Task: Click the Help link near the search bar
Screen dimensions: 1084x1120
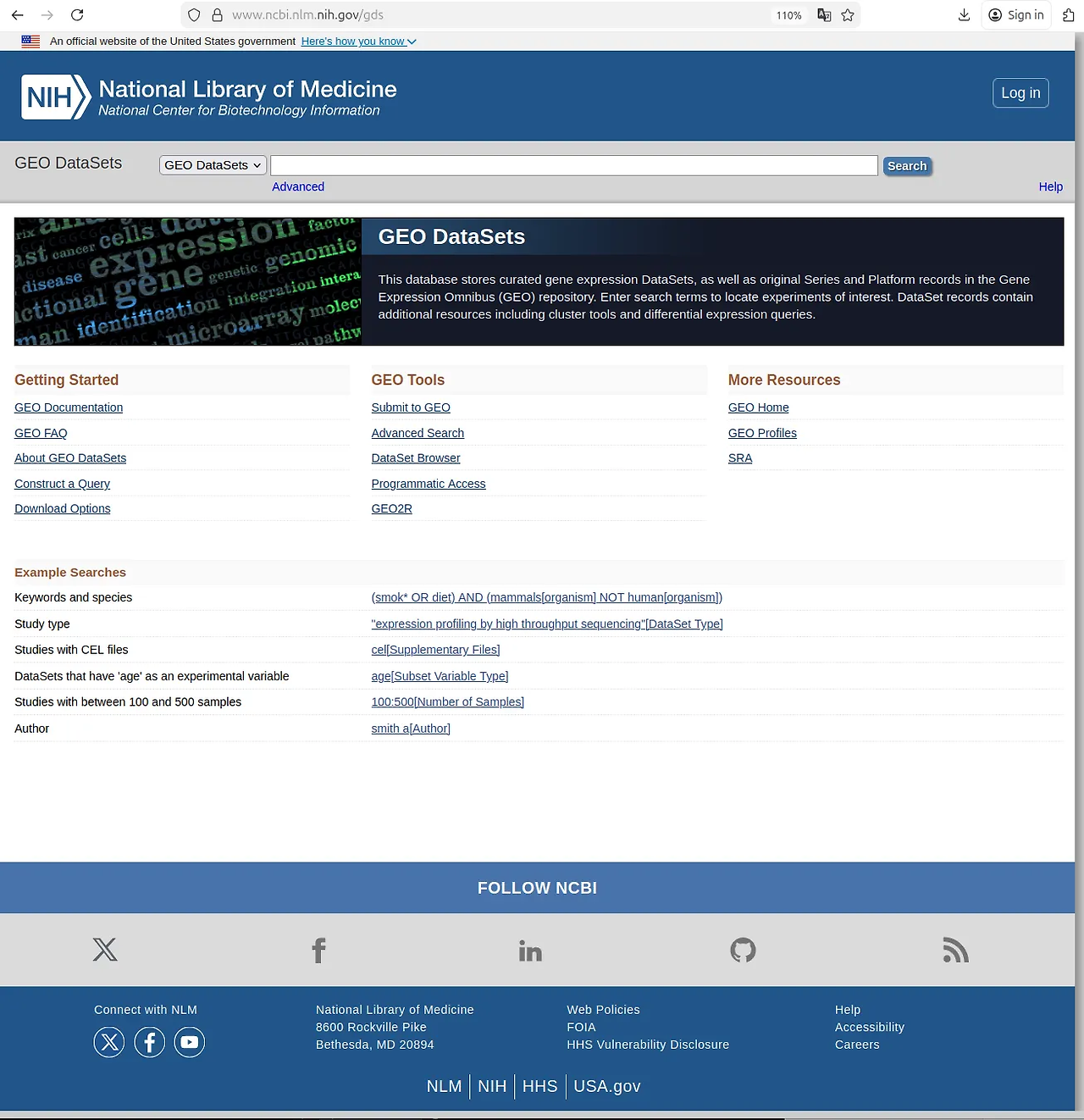Action: [x=1051, y=186]
